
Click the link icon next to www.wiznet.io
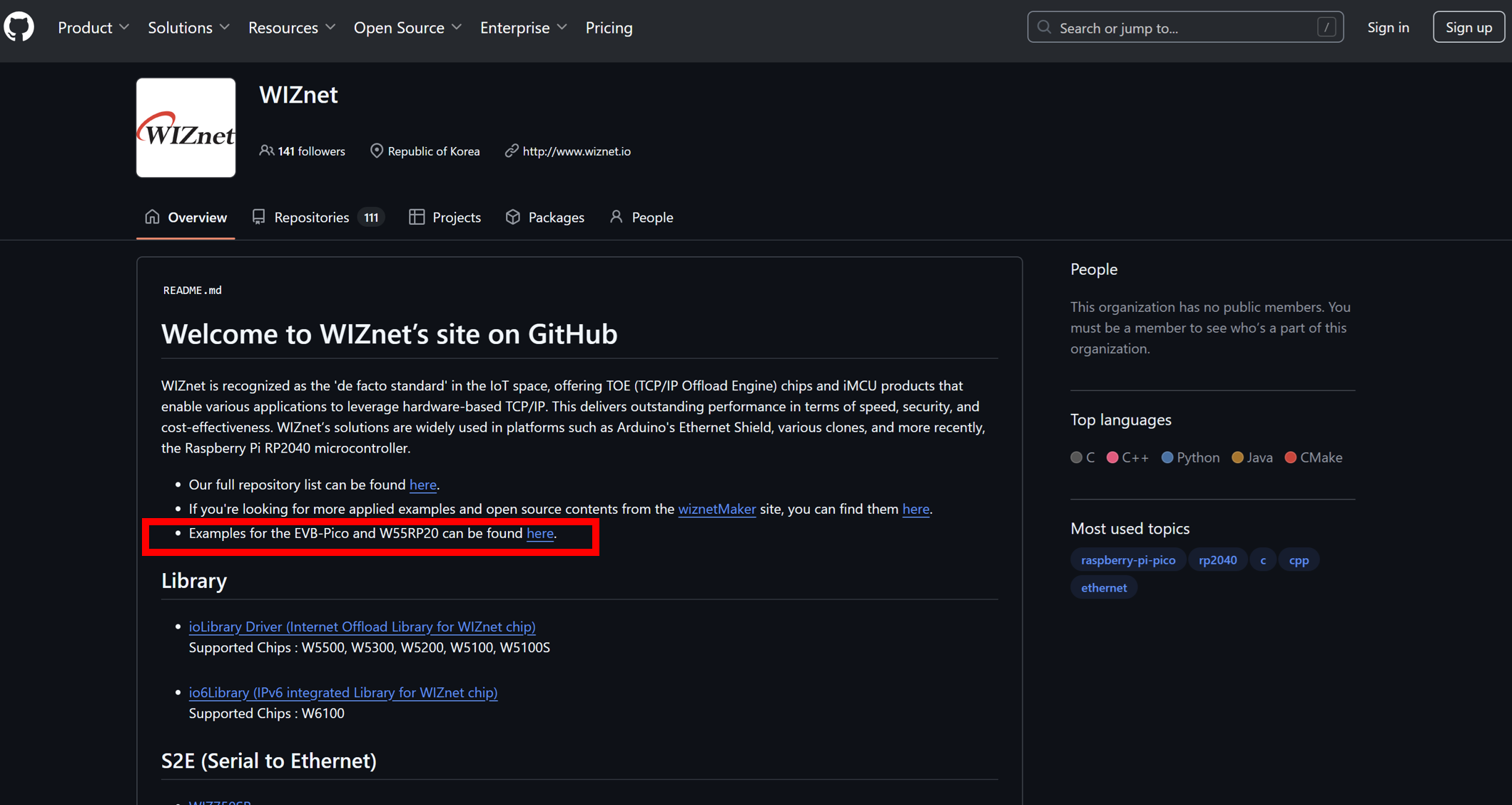[511, 151]
